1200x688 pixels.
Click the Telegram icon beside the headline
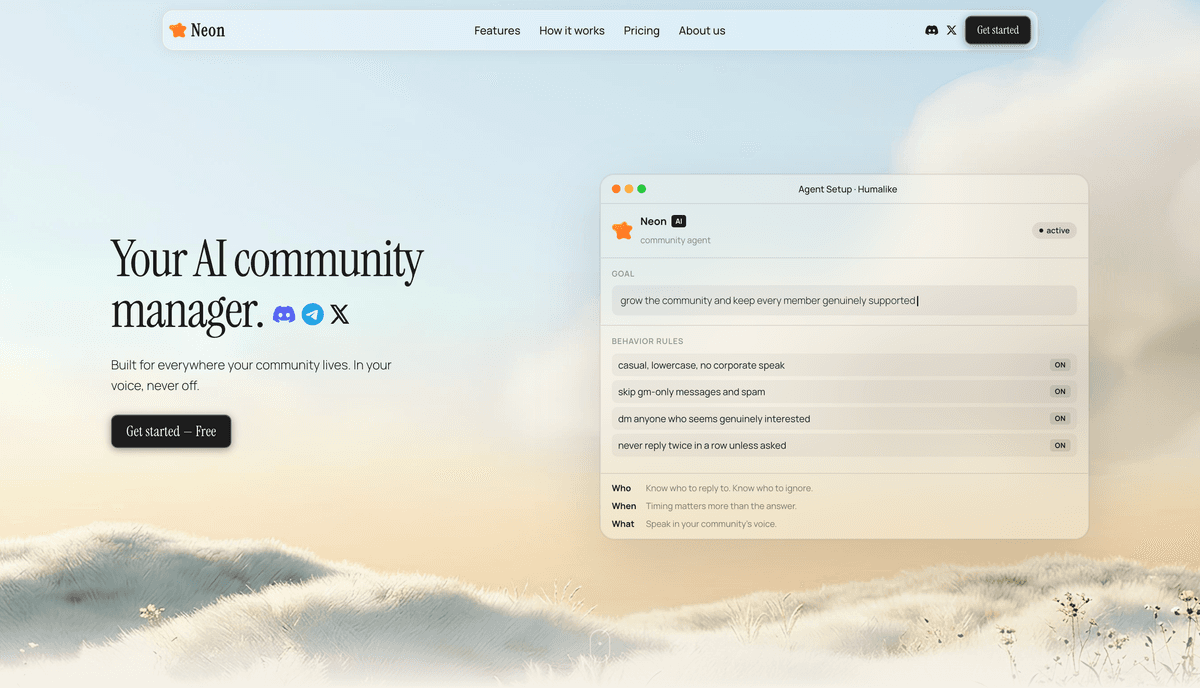click(313, 314)
